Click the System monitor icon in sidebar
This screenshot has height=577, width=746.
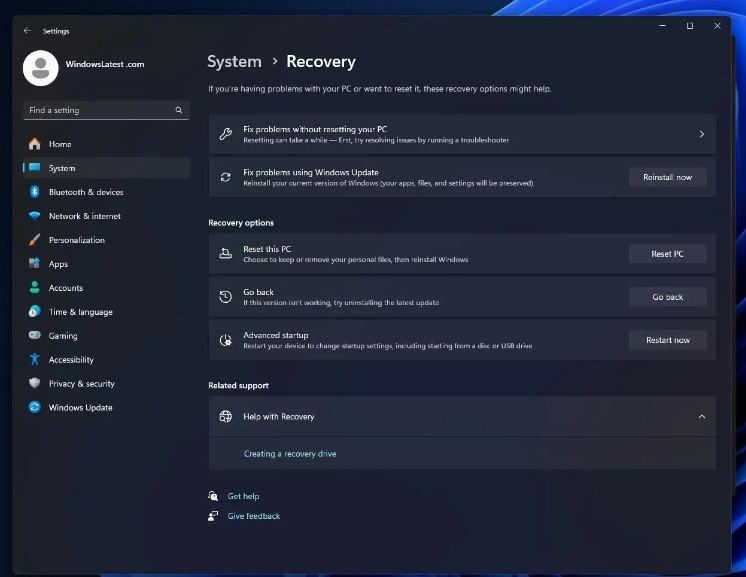pos(35,167)
